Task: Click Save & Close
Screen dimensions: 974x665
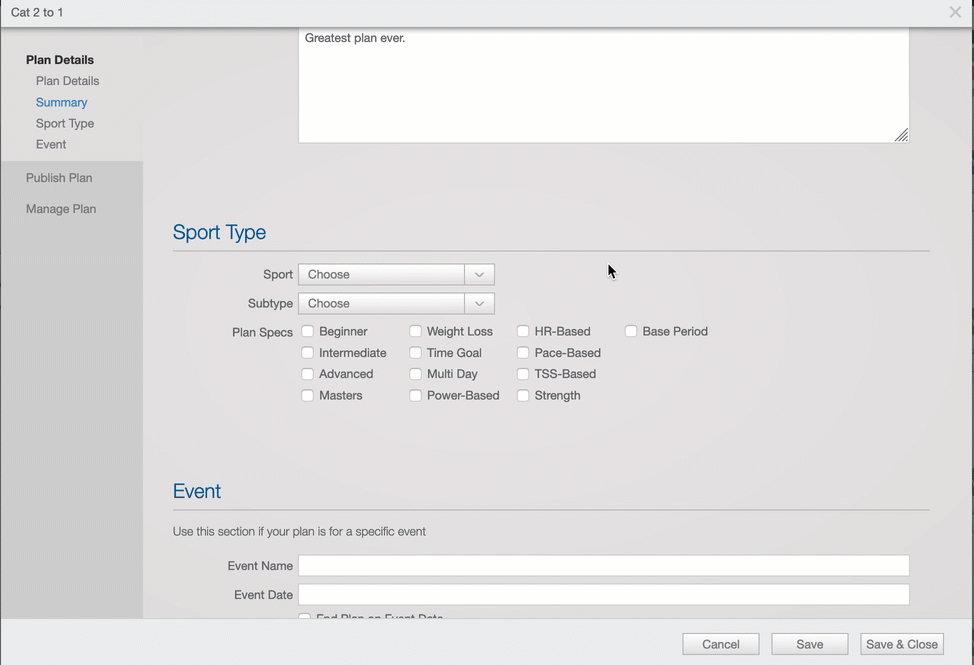Action: coord(902,645)
